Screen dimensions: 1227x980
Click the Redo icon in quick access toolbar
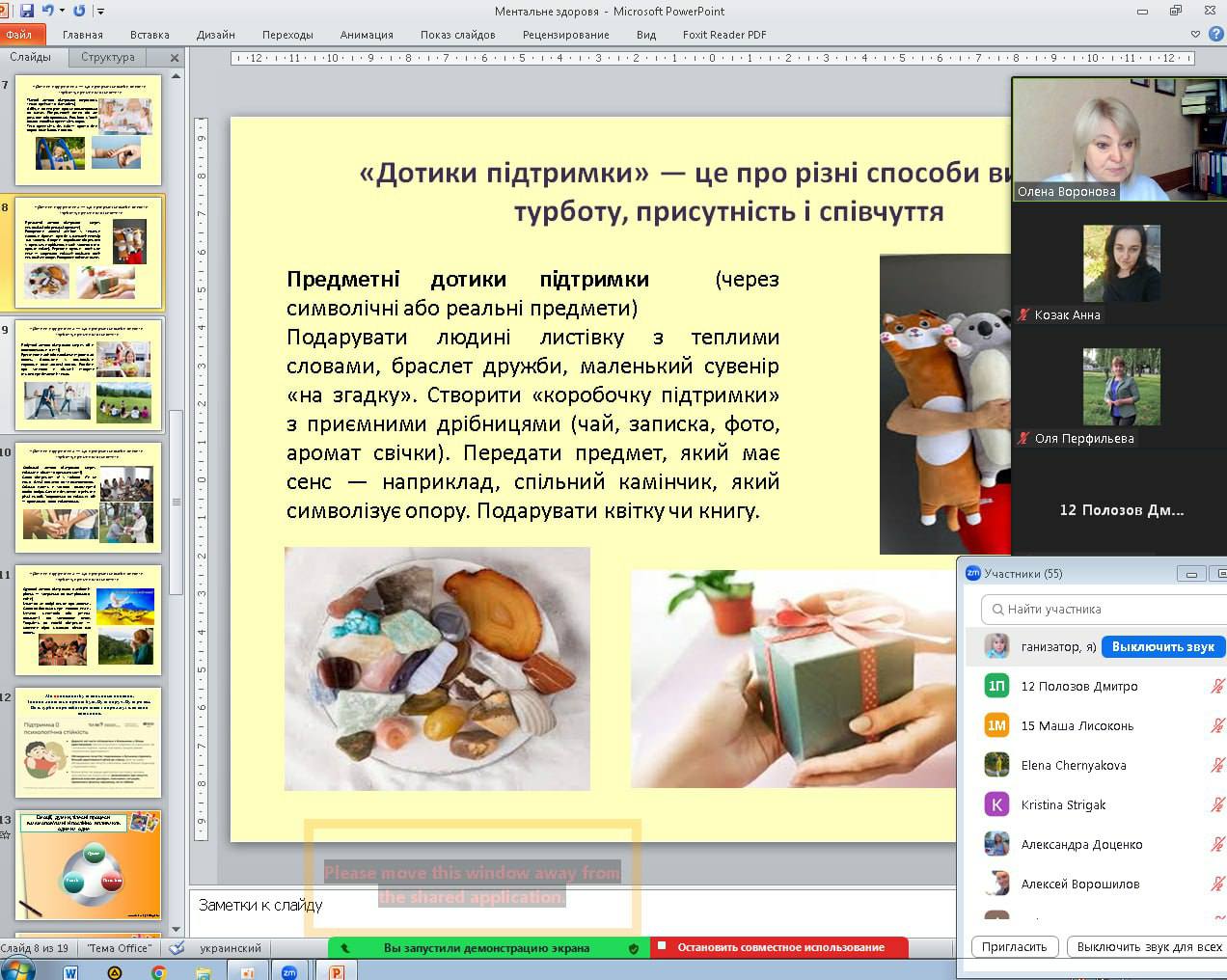pyautogui.click(x=79, y=11)
